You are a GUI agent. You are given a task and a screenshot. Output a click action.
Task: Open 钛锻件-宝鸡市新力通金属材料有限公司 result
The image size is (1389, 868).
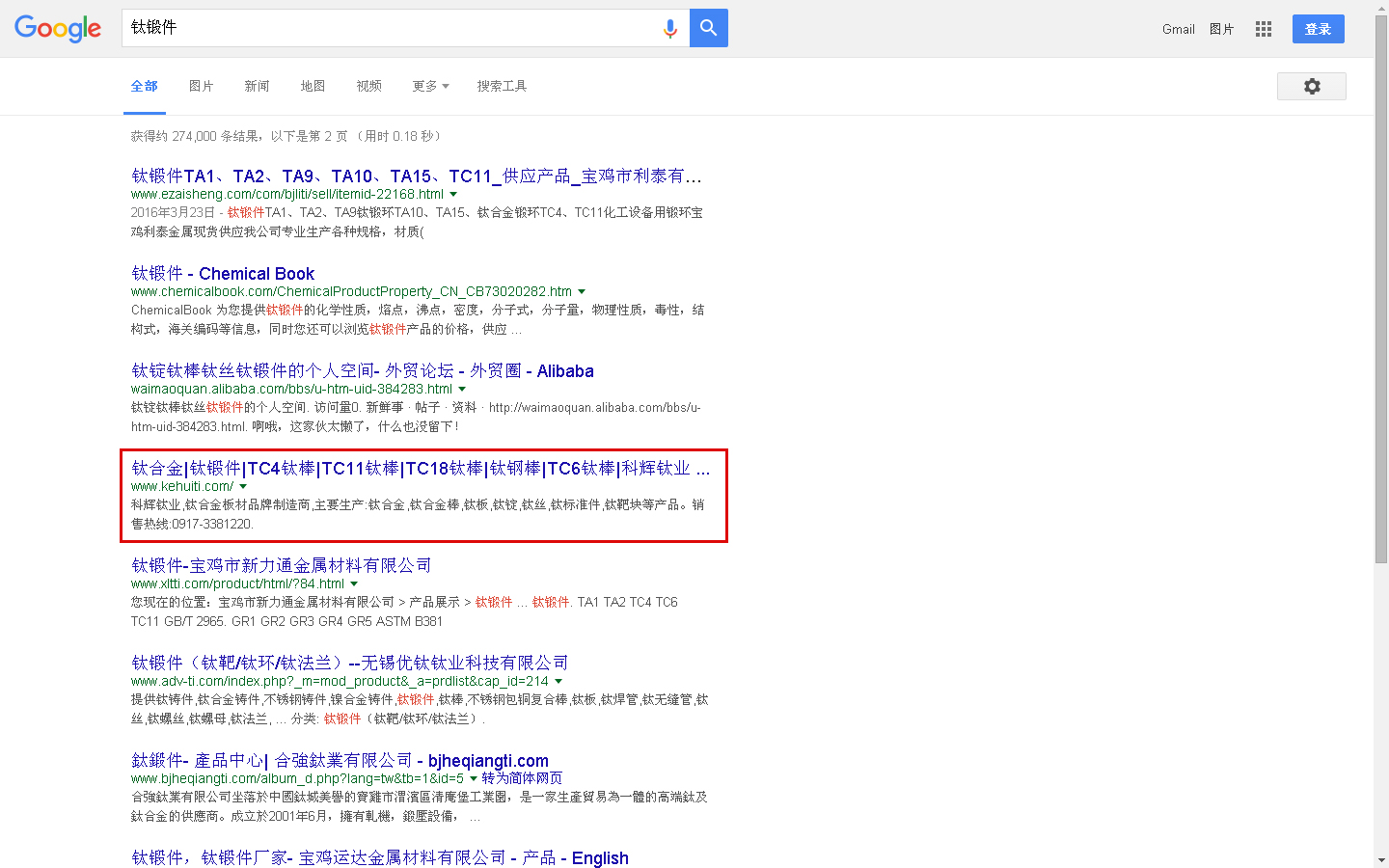pyautogui.click(x=282, y=565)
